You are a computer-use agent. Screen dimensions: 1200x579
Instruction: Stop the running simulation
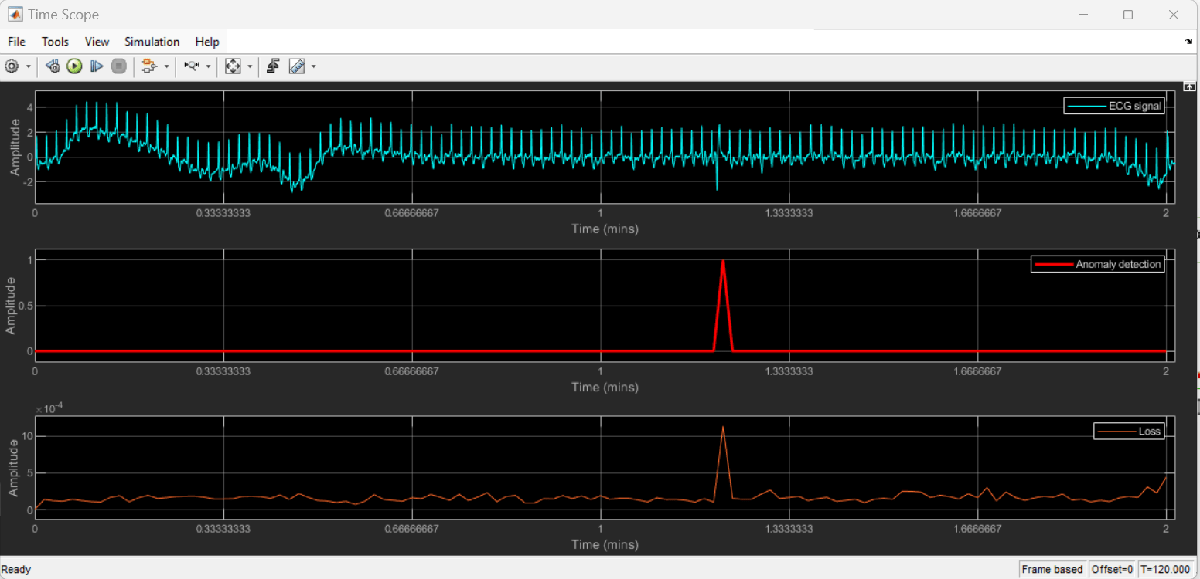click(x=119, y=66)
